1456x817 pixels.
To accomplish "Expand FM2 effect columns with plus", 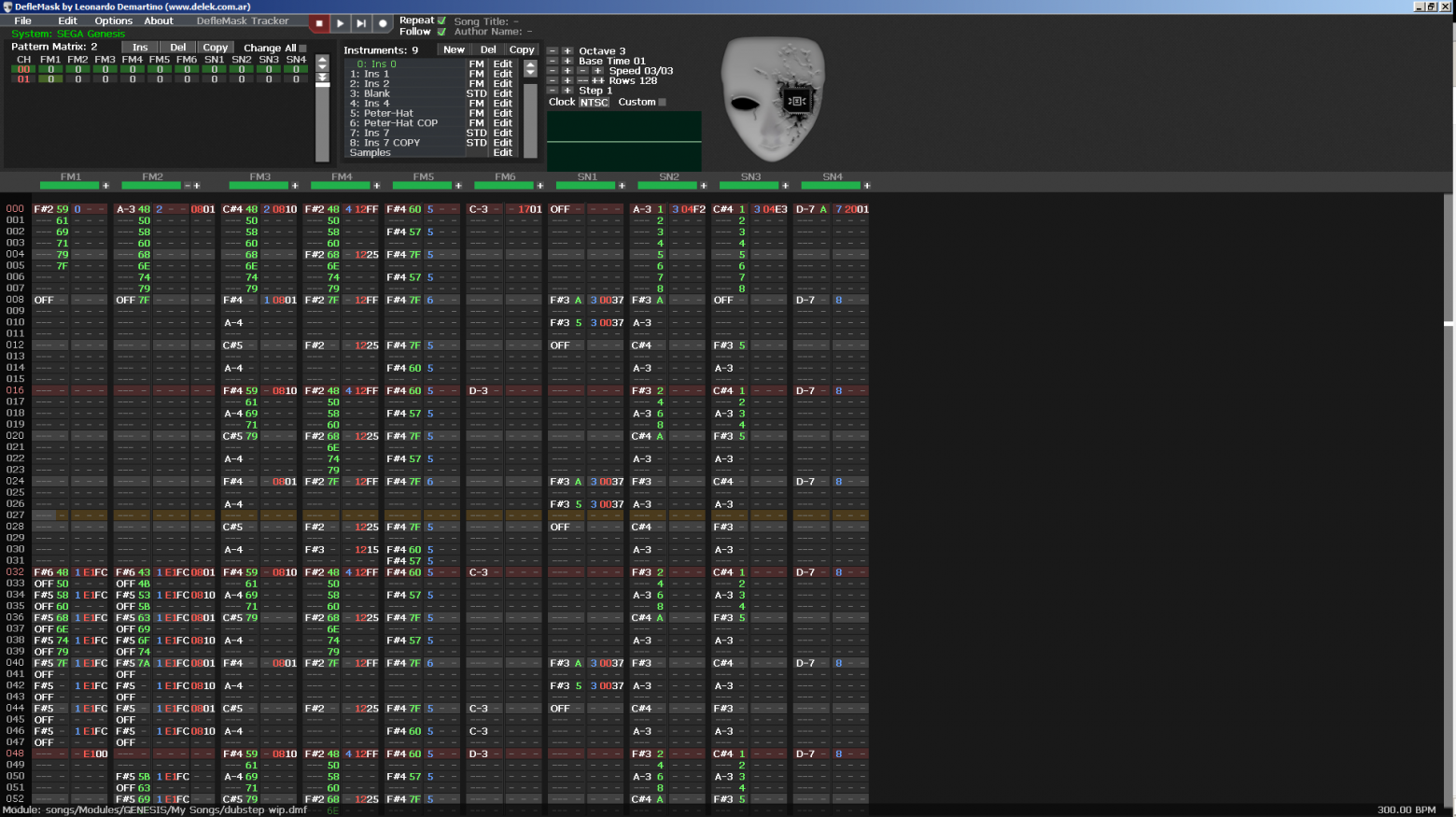I will pyautogui.click(x=197, y=186).
